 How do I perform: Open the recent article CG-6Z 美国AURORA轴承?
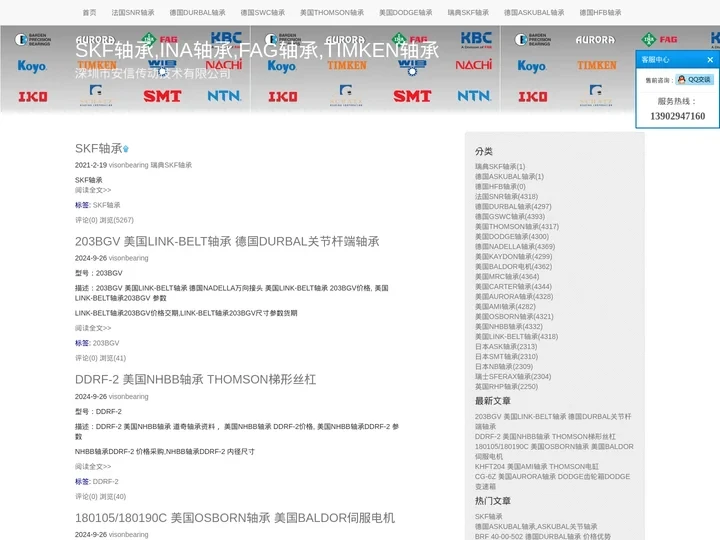(x=552, y=481)
